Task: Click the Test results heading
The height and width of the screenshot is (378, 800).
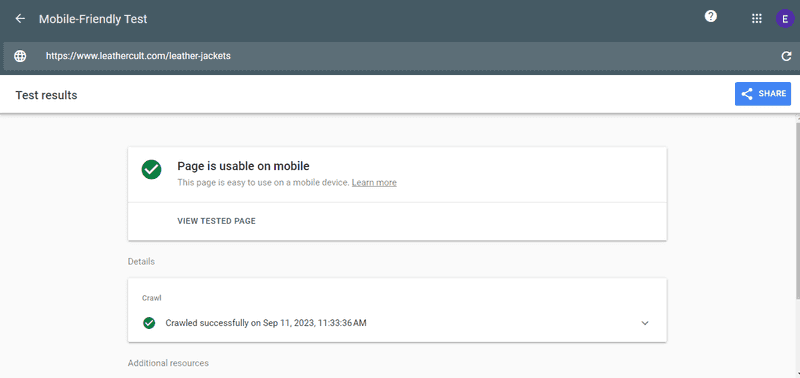Action: (x=46, y=95)
